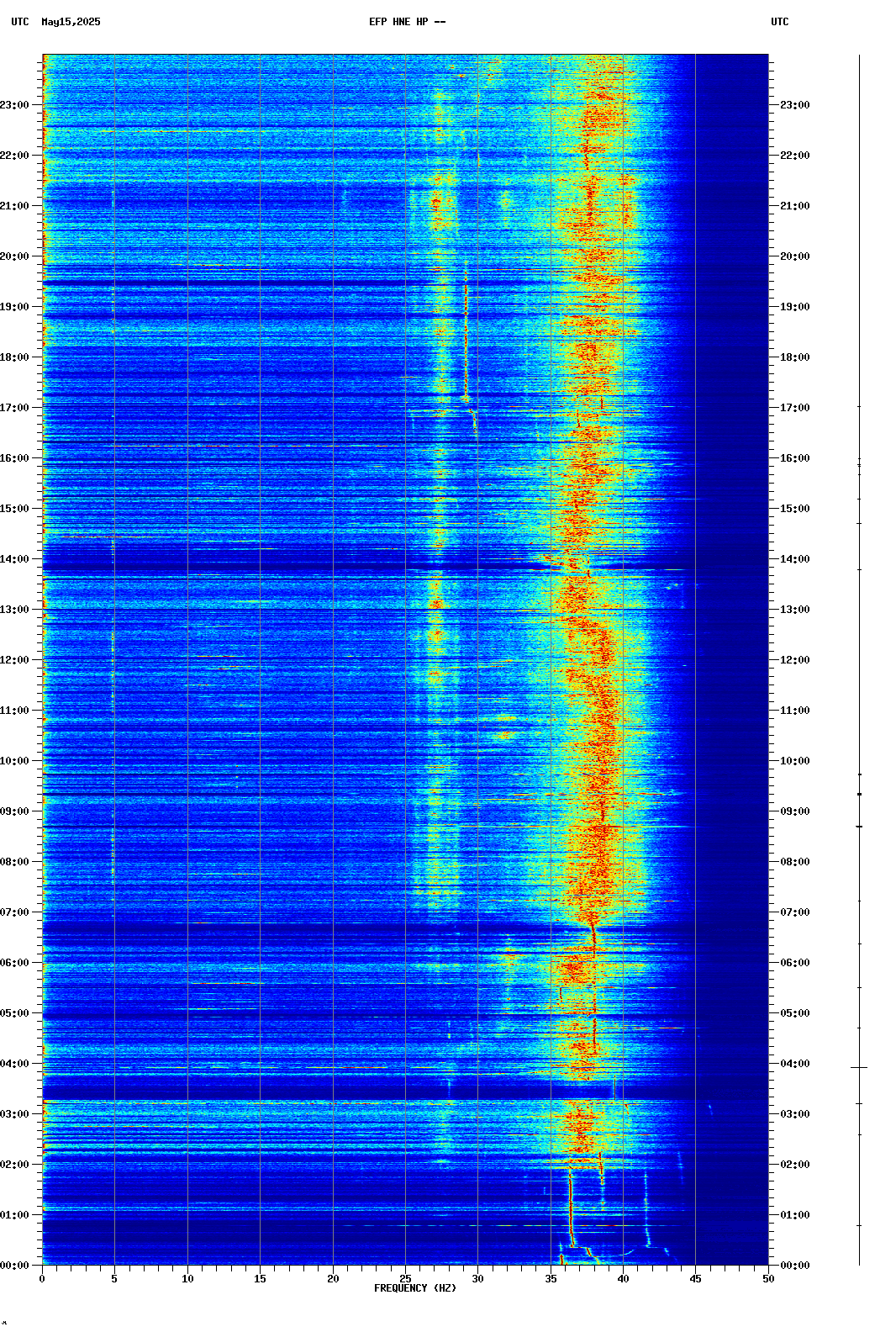896x1332 pixels.
Task: Click the right-axis 16:00 time label
Action: tap(795, 458)
